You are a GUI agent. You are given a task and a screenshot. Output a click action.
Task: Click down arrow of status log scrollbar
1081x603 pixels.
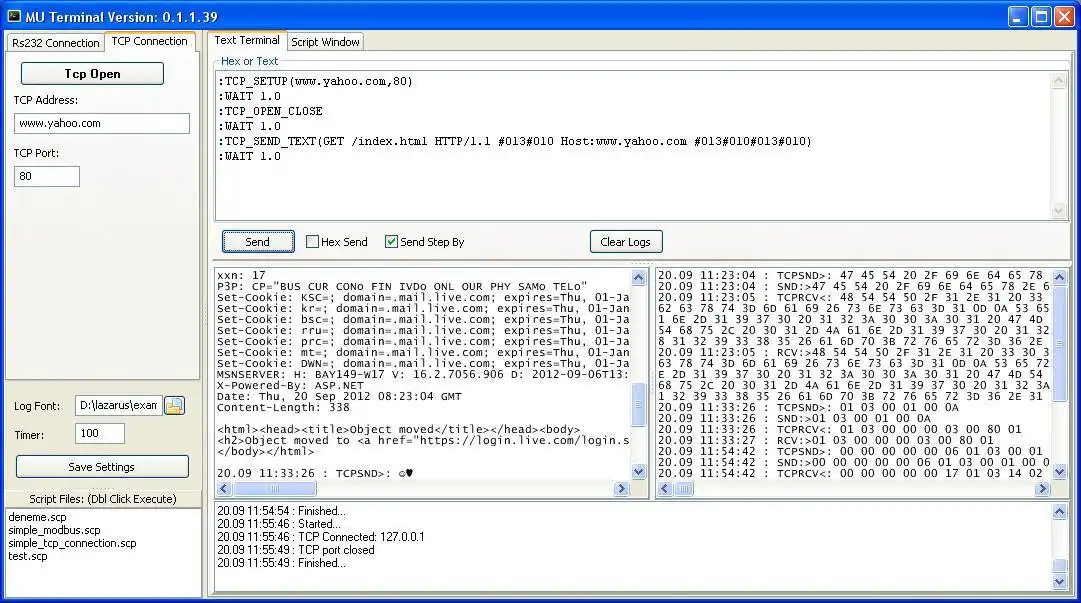click(x=1060, y=582)
